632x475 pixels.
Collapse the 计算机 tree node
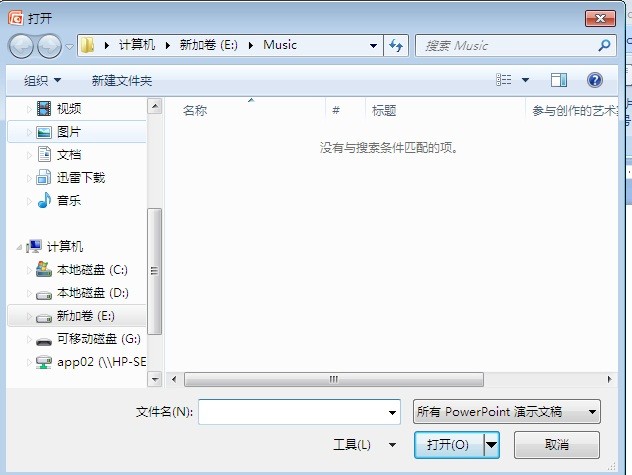[19, 247]
